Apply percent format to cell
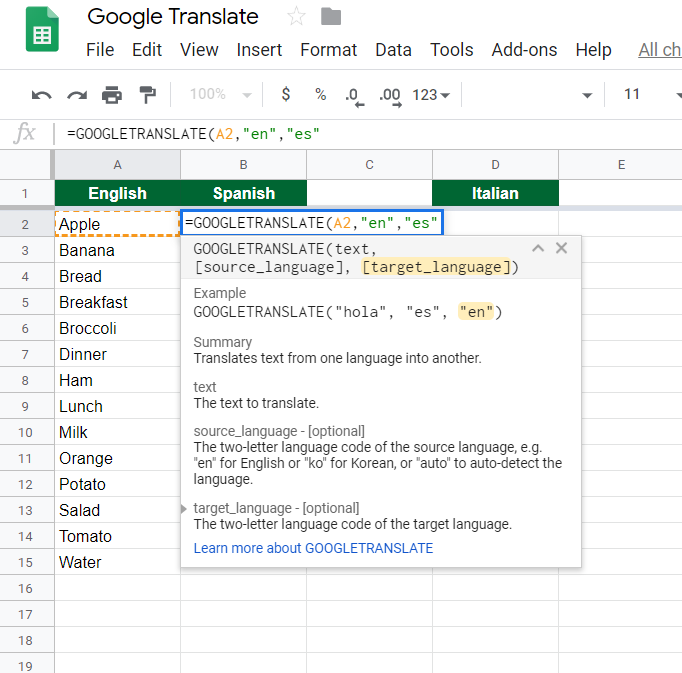The height and width of the screenshot is (673, 682). (x=320, y=95)
